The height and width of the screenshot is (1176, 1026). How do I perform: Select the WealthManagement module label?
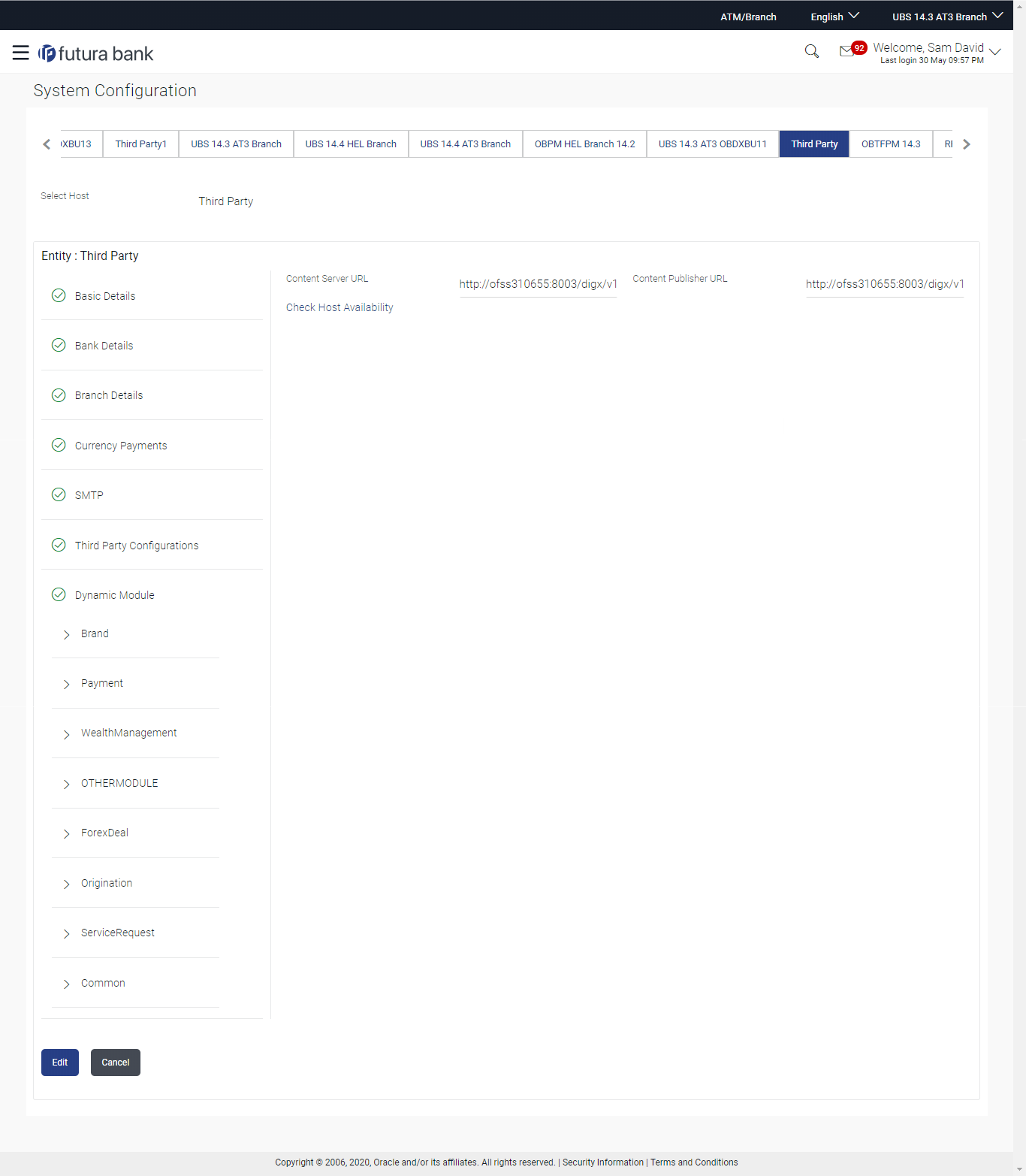pos(129,733)
